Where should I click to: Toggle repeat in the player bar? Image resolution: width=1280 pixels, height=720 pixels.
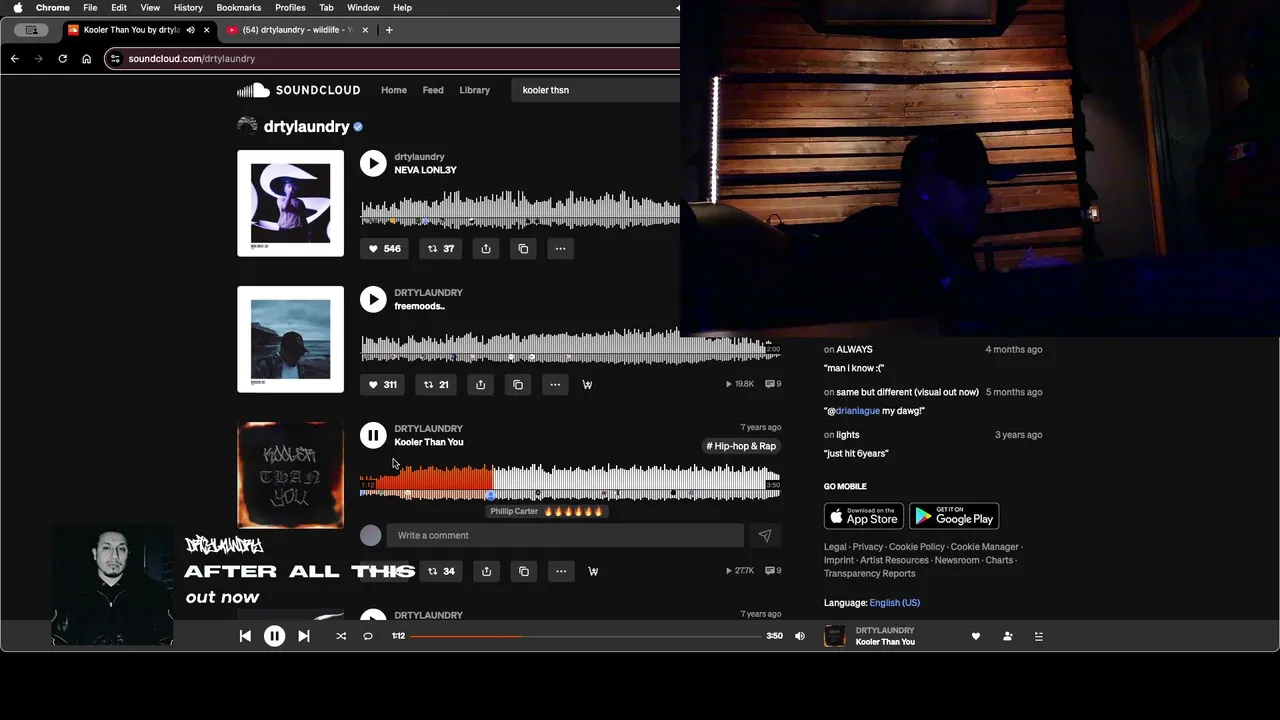coord(368,636)
